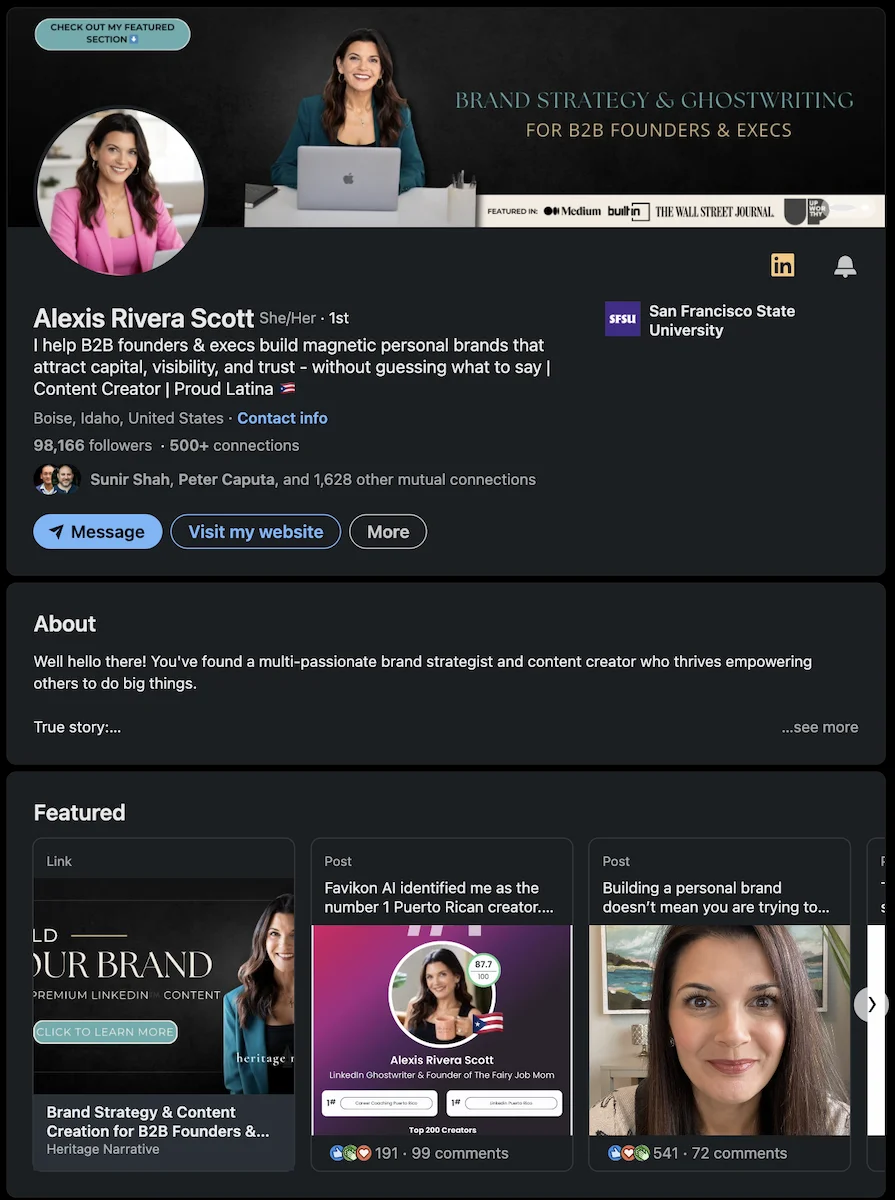Open the More options dropdown

pyautogui.click(x=388, y=531)
